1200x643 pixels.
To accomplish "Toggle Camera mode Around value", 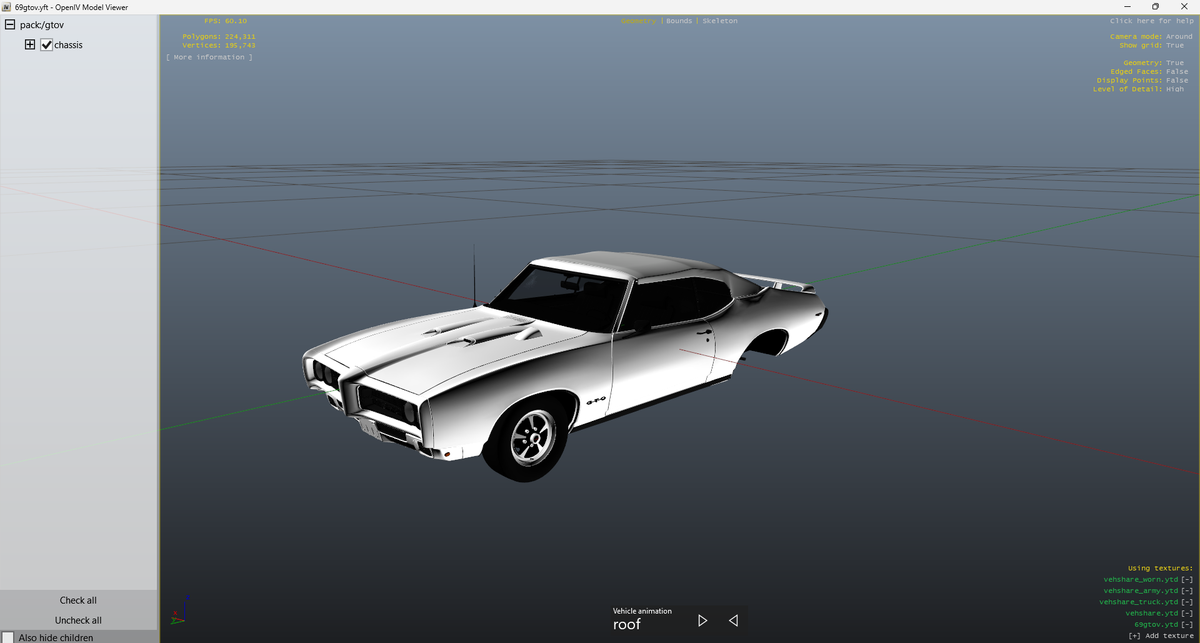I will coord(1179,36).
